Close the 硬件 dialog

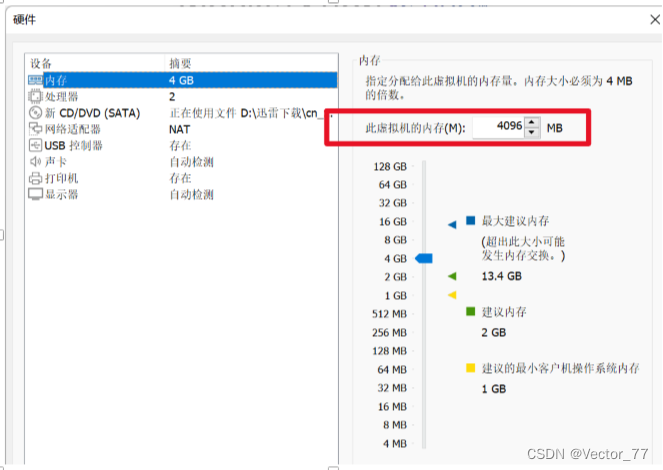pos(655,19)
